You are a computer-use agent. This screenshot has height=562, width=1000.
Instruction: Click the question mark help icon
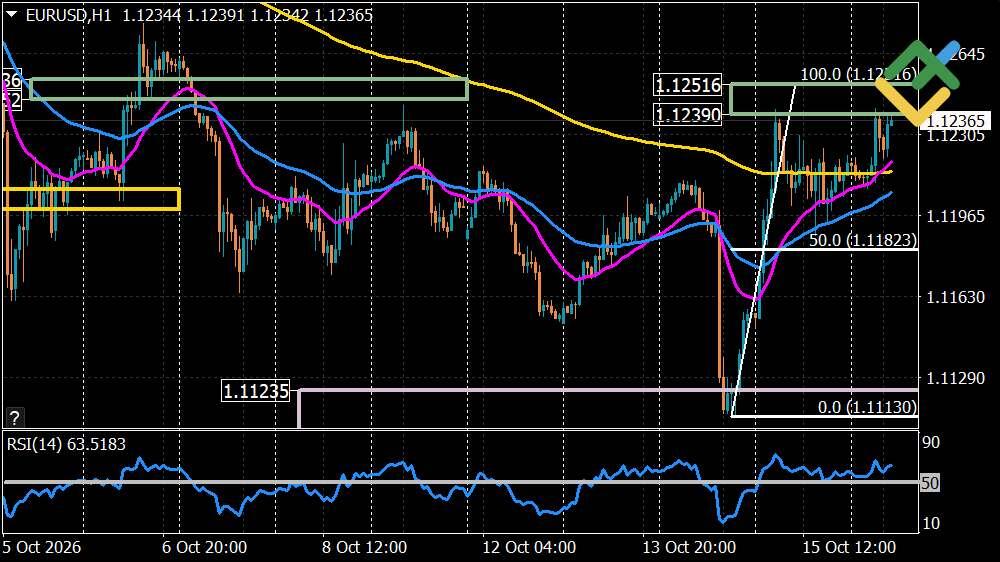tap(14, 418)
